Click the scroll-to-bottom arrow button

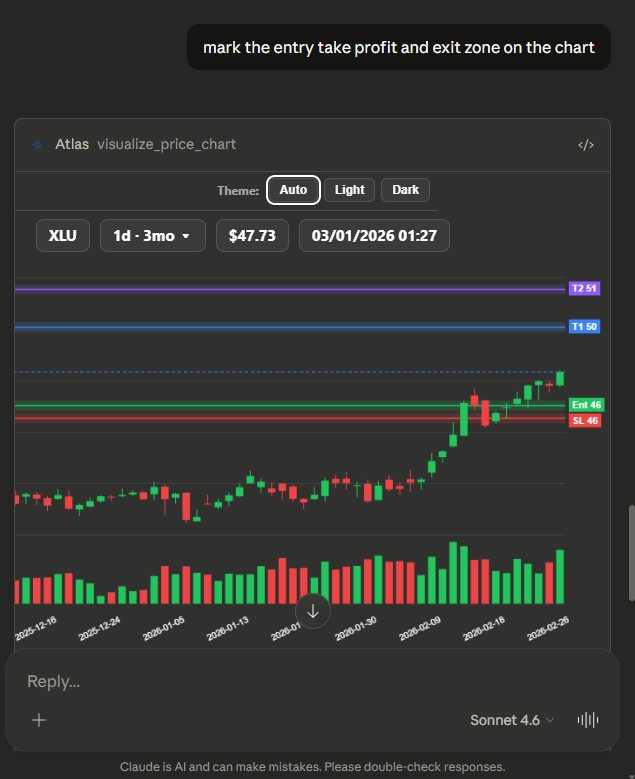pos(312,610)
